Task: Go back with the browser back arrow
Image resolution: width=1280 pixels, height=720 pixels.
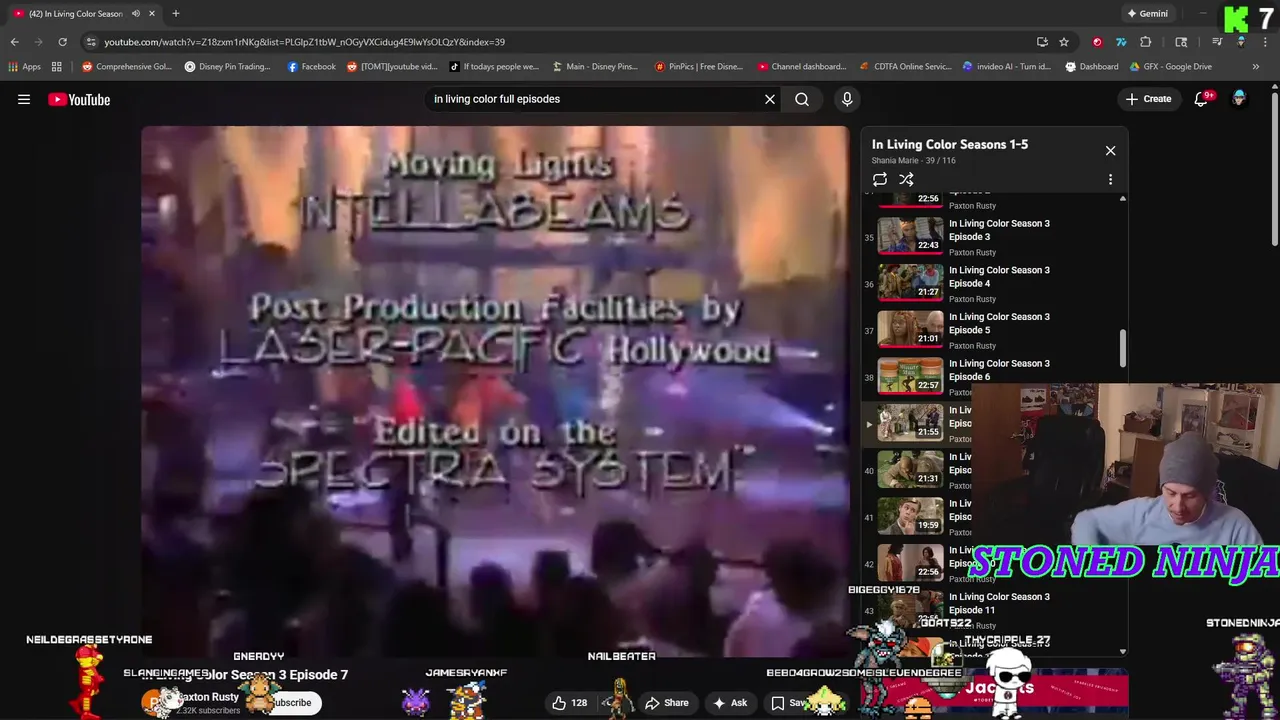Action: (14, 42)
